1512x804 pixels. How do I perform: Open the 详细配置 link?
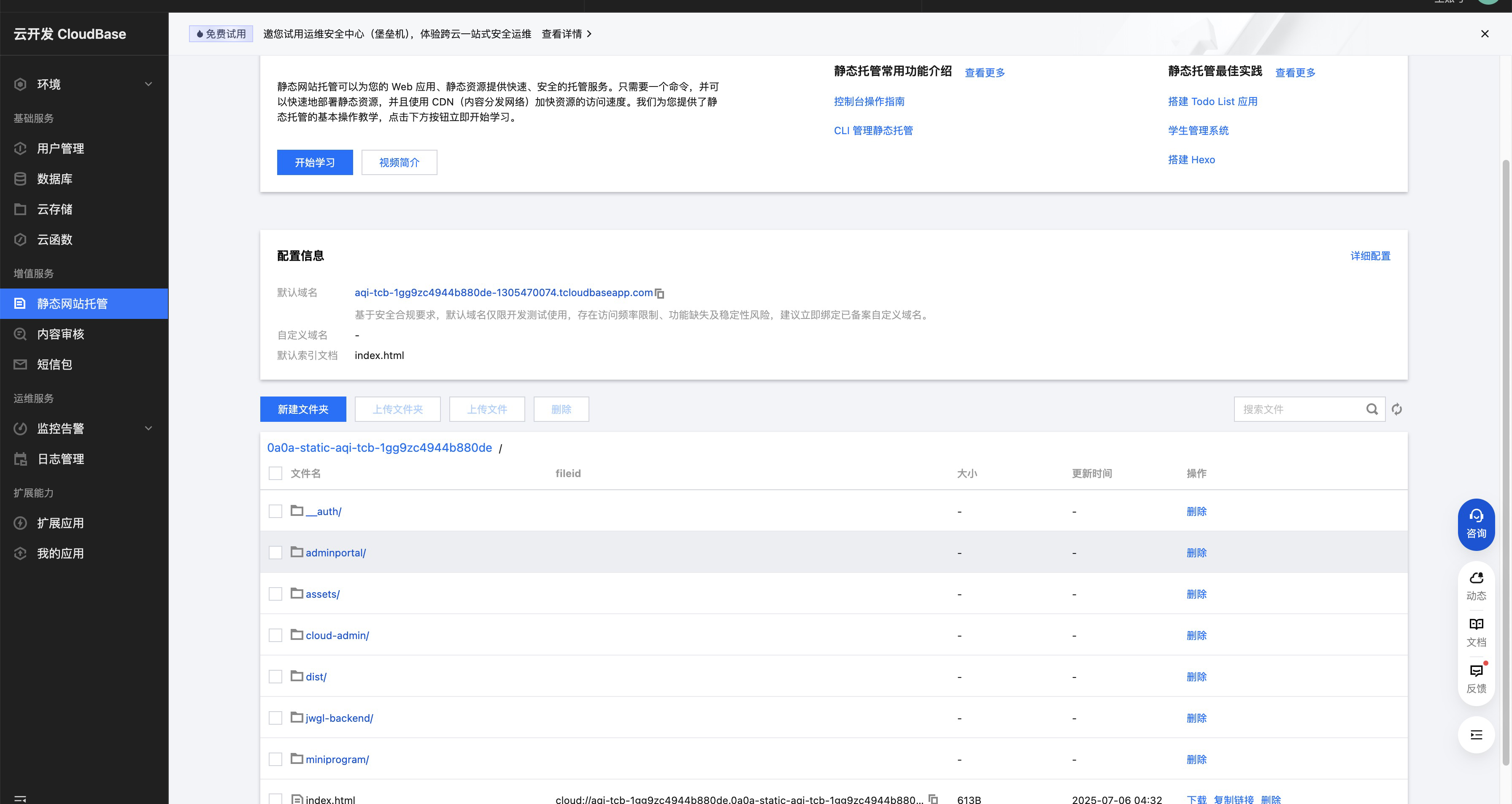pos(1371,256)
